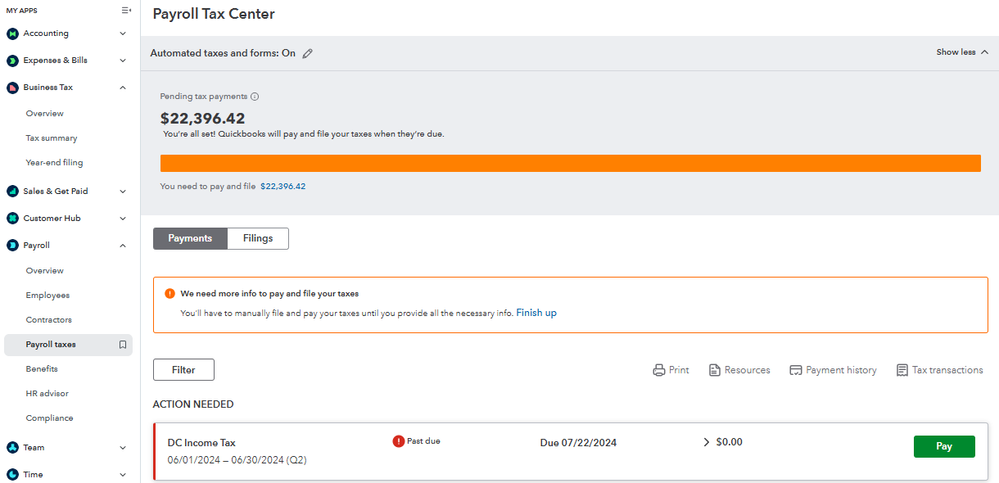Collapse the Payroll section chevron
Image resolution: width=999 pixels, height=483 pixels.
(x=123, y=245)
